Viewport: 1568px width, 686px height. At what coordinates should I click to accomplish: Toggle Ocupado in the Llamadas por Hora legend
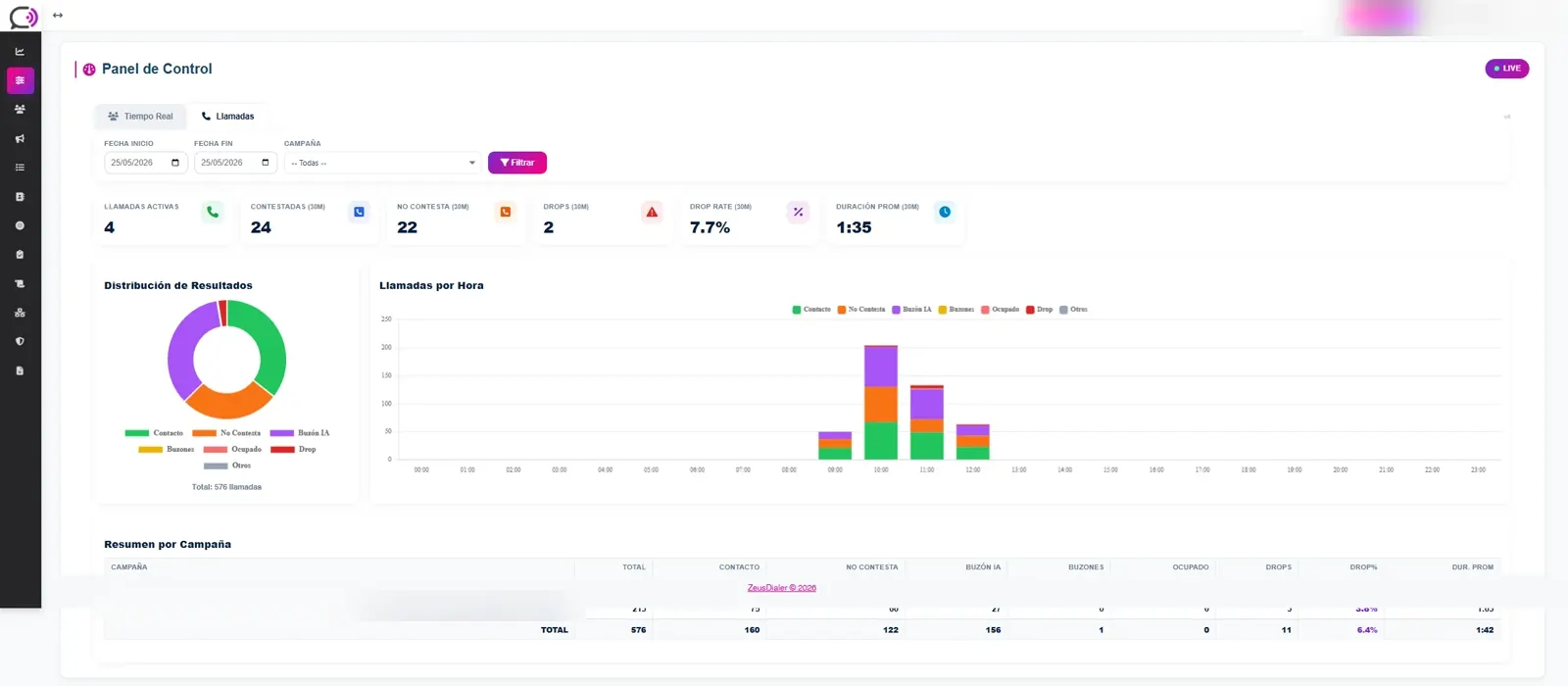click(1000, 310)
